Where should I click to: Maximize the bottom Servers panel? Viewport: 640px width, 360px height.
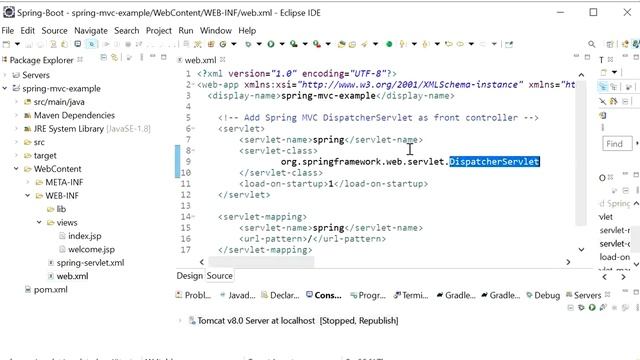[x=636, y=292]
